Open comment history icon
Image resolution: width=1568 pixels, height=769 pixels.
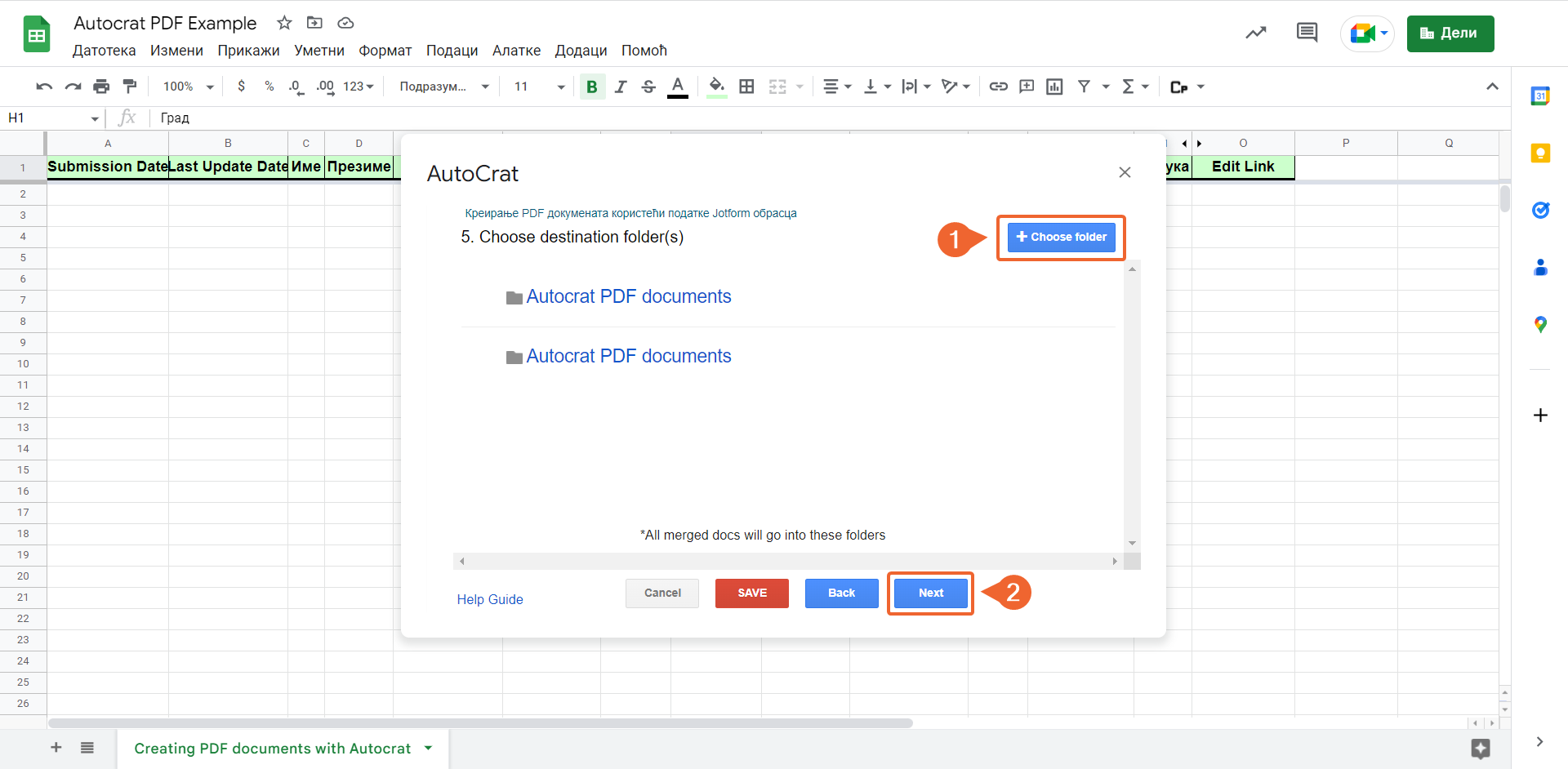[x=1307, y=33]
